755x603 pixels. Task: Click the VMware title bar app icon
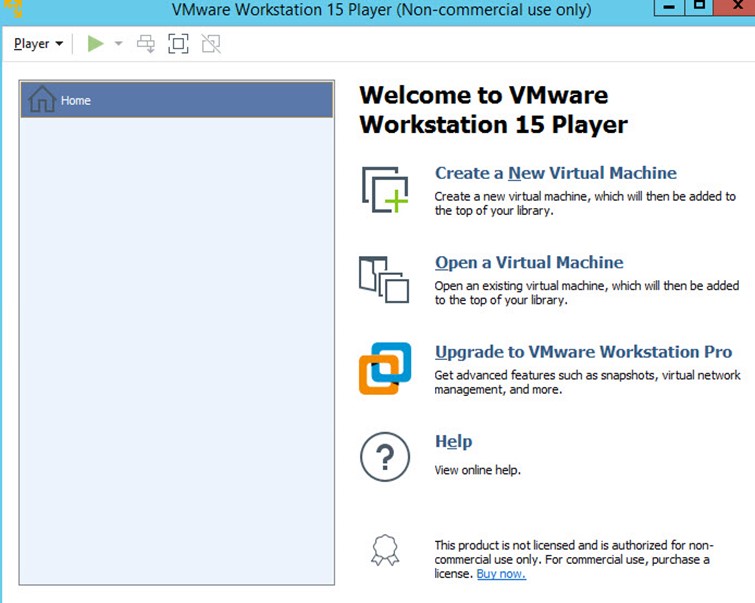click(13, 8)
